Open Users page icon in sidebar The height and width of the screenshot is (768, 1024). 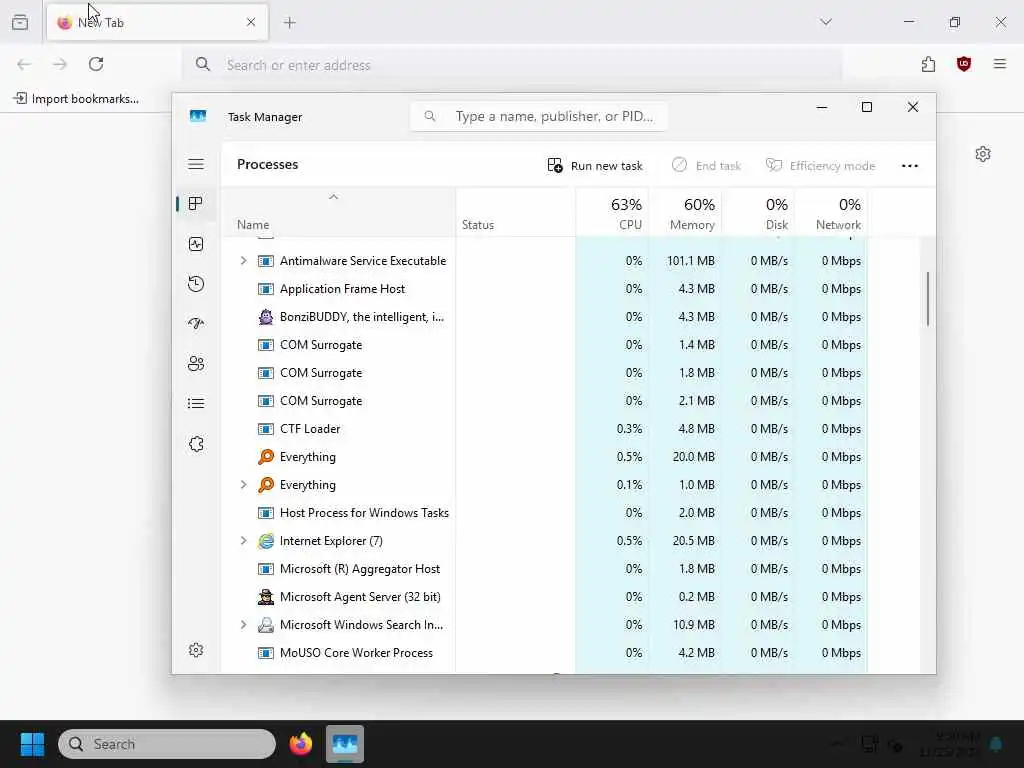point(196,364)
